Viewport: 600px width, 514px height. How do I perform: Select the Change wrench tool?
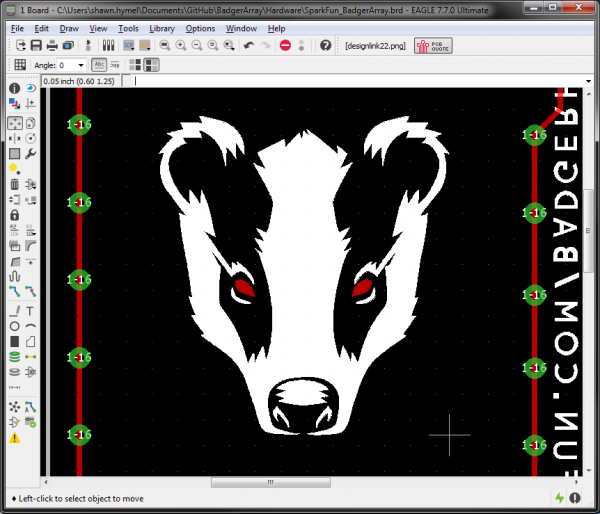tap(31, 153)
